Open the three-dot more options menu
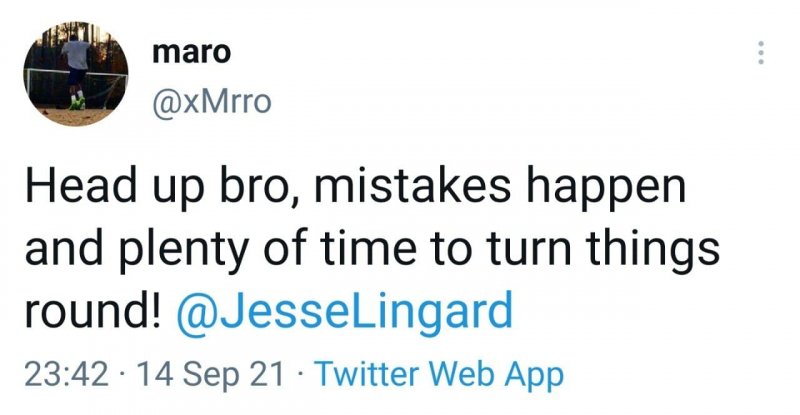The image size is (800, 415). [x=761, y=53]
